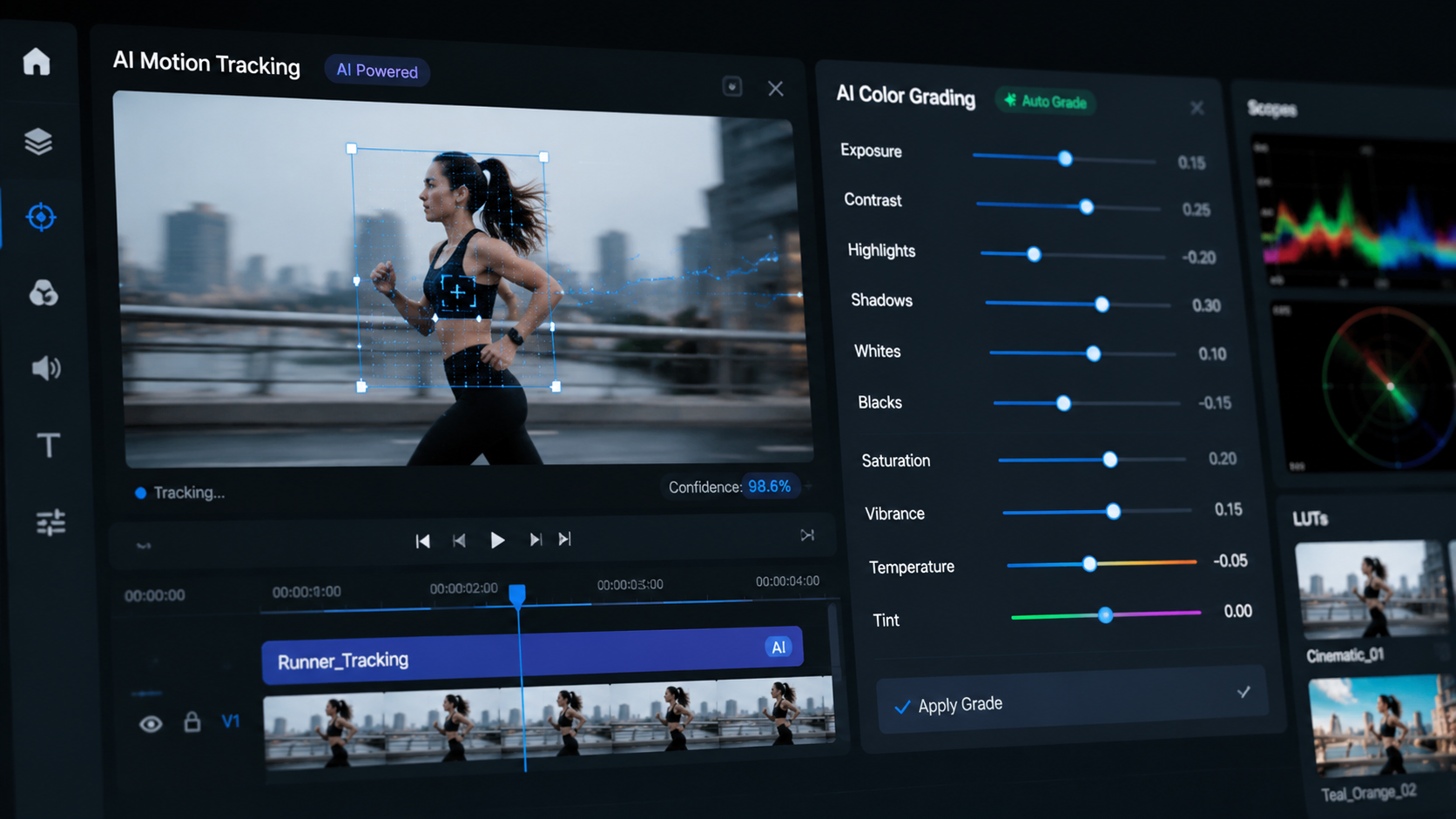Click the 00:00:00 current timecode
The height and width of the screenshot is (819, 1456).
[x=155, y=595]
